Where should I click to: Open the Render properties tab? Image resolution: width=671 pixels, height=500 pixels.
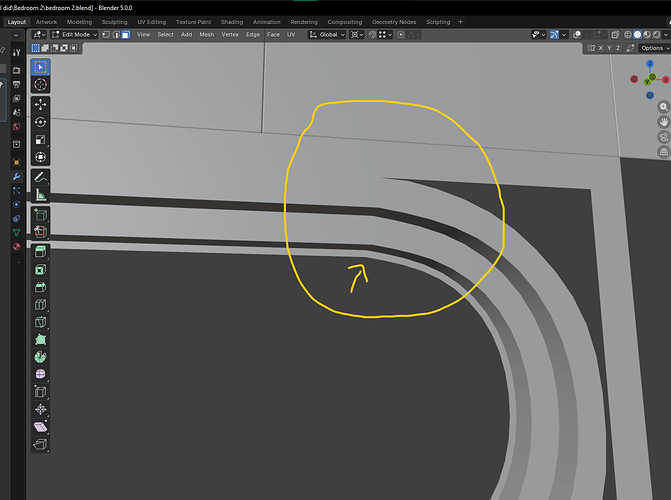click(x=16, y=70)
